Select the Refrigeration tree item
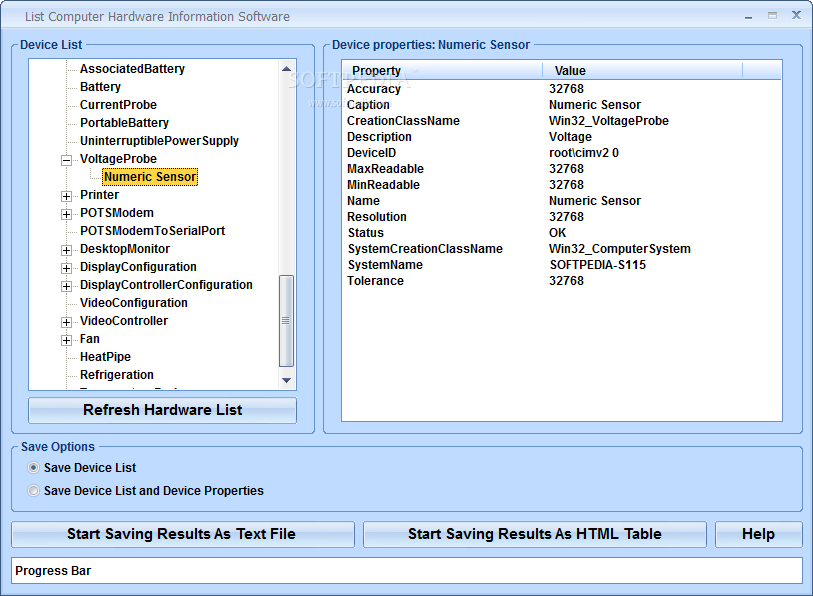 (x=117, y=375)
